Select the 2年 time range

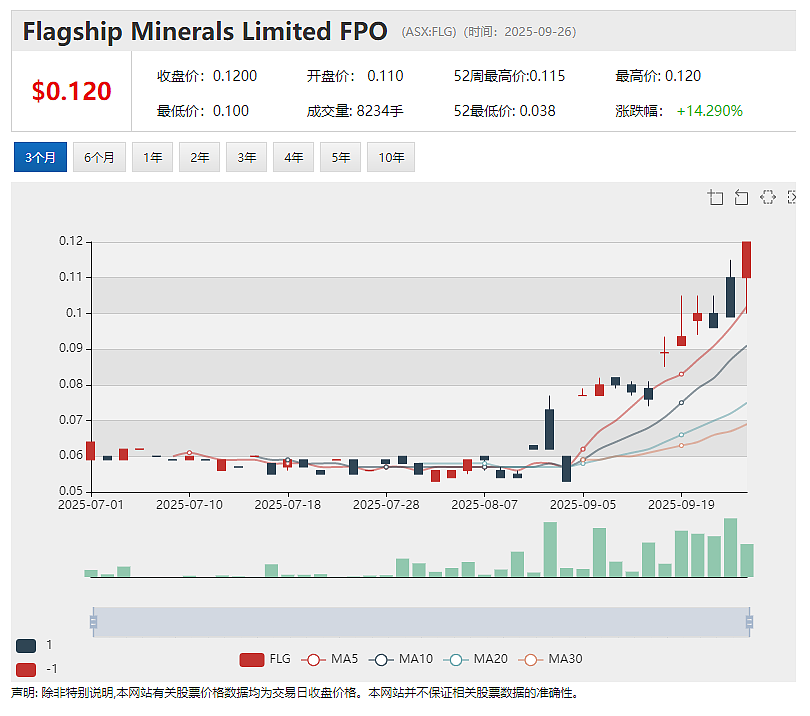199,157
